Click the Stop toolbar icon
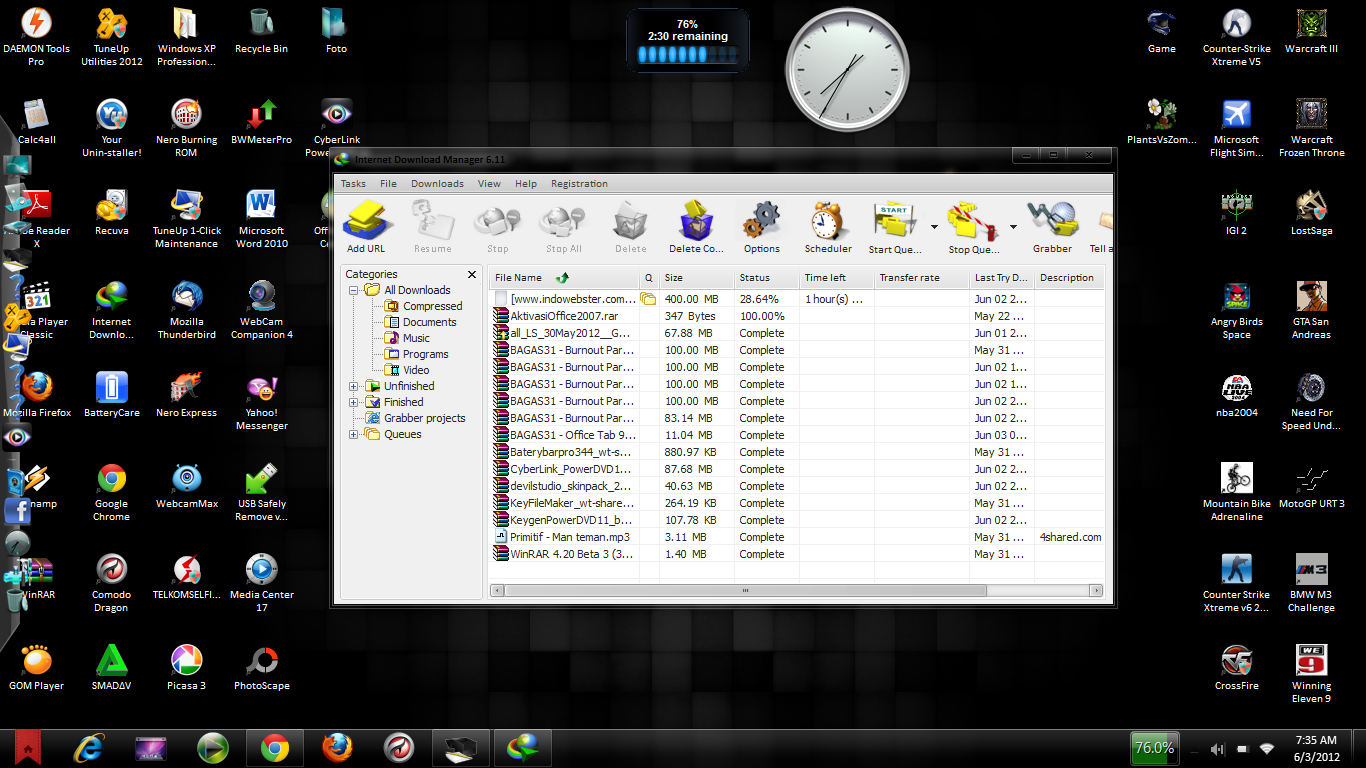Image resolution: width=1366 pixels, height=768 pixels. tap(497, 220)
